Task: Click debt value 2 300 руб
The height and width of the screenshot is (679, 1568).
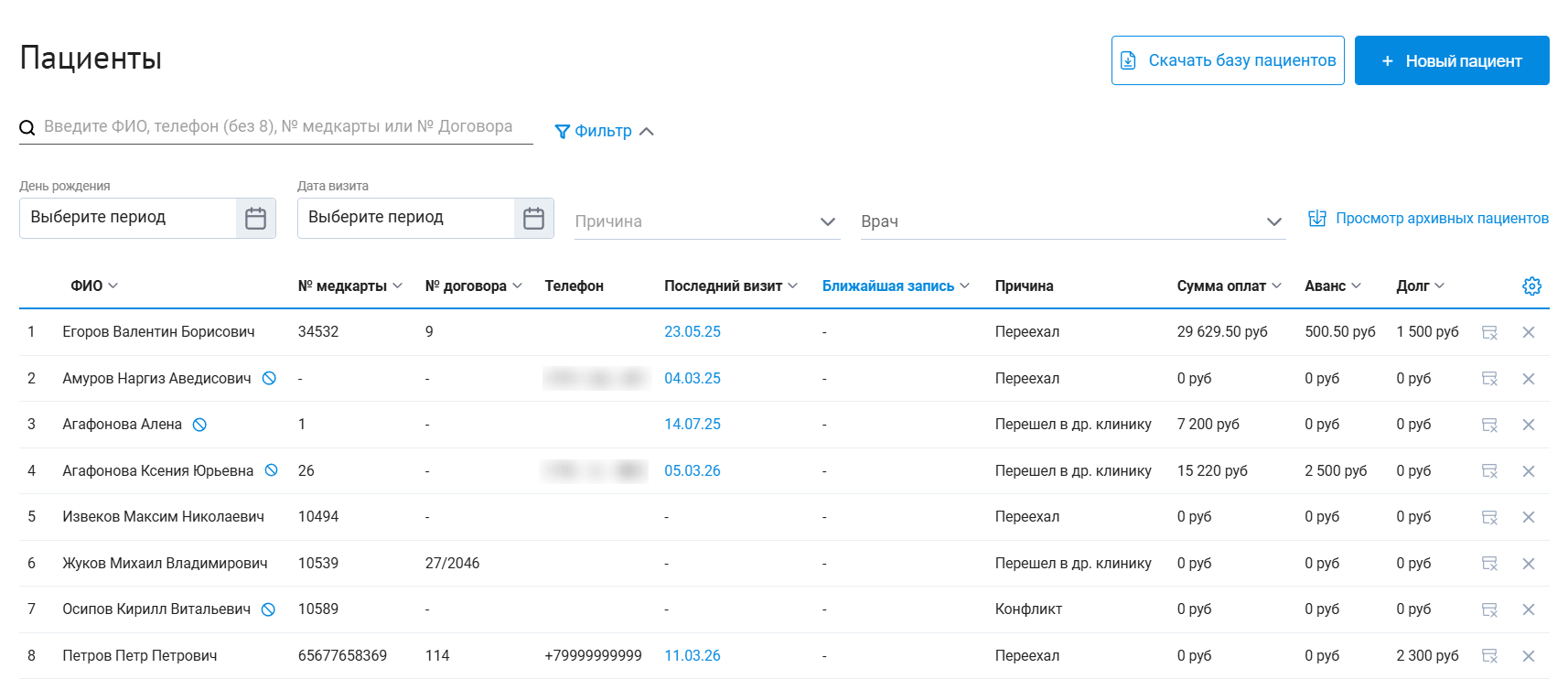Action: [1427, 655]
